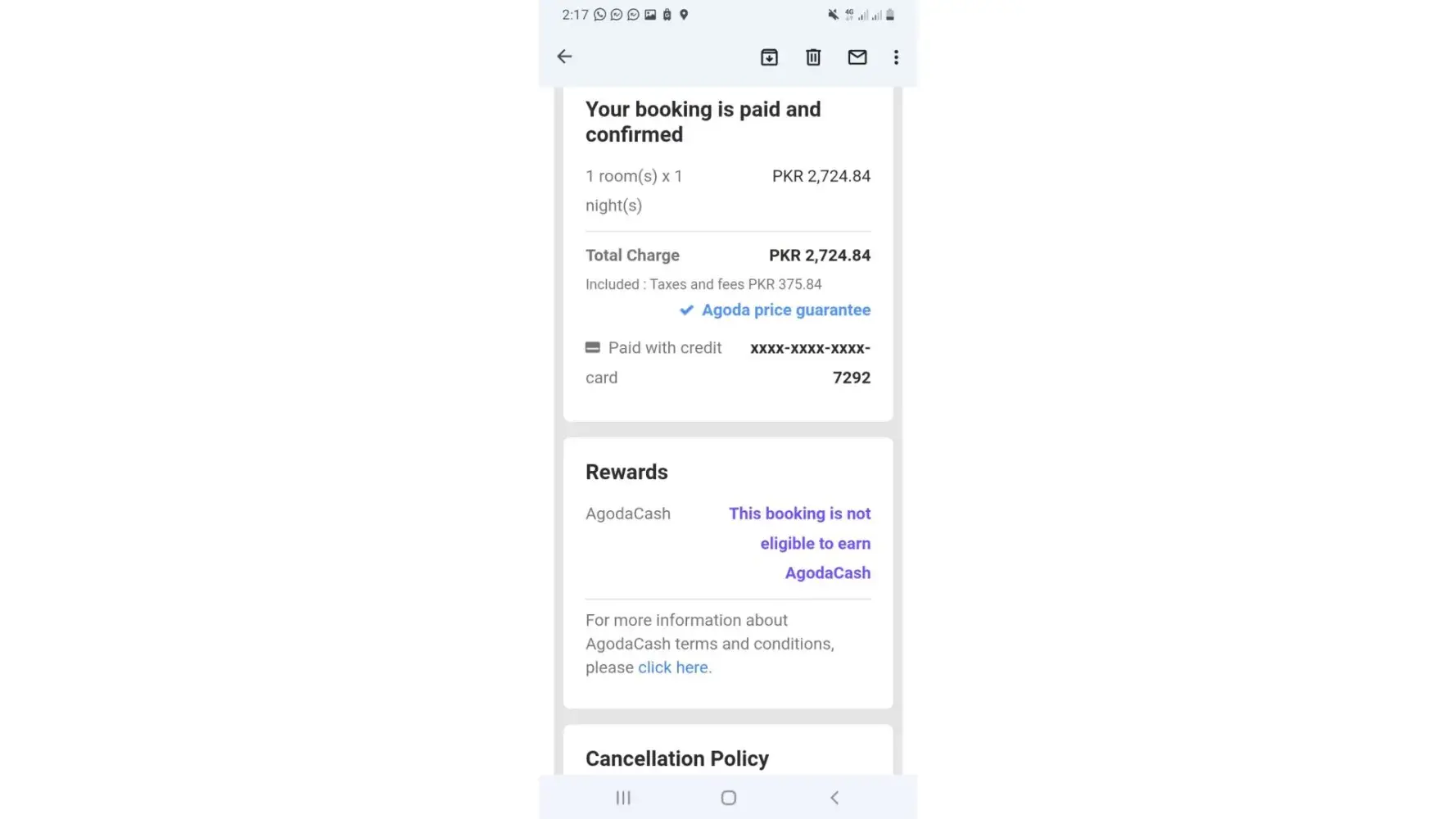
Task: Tap the muted sound icon in status bar
Action: point(833,15)
